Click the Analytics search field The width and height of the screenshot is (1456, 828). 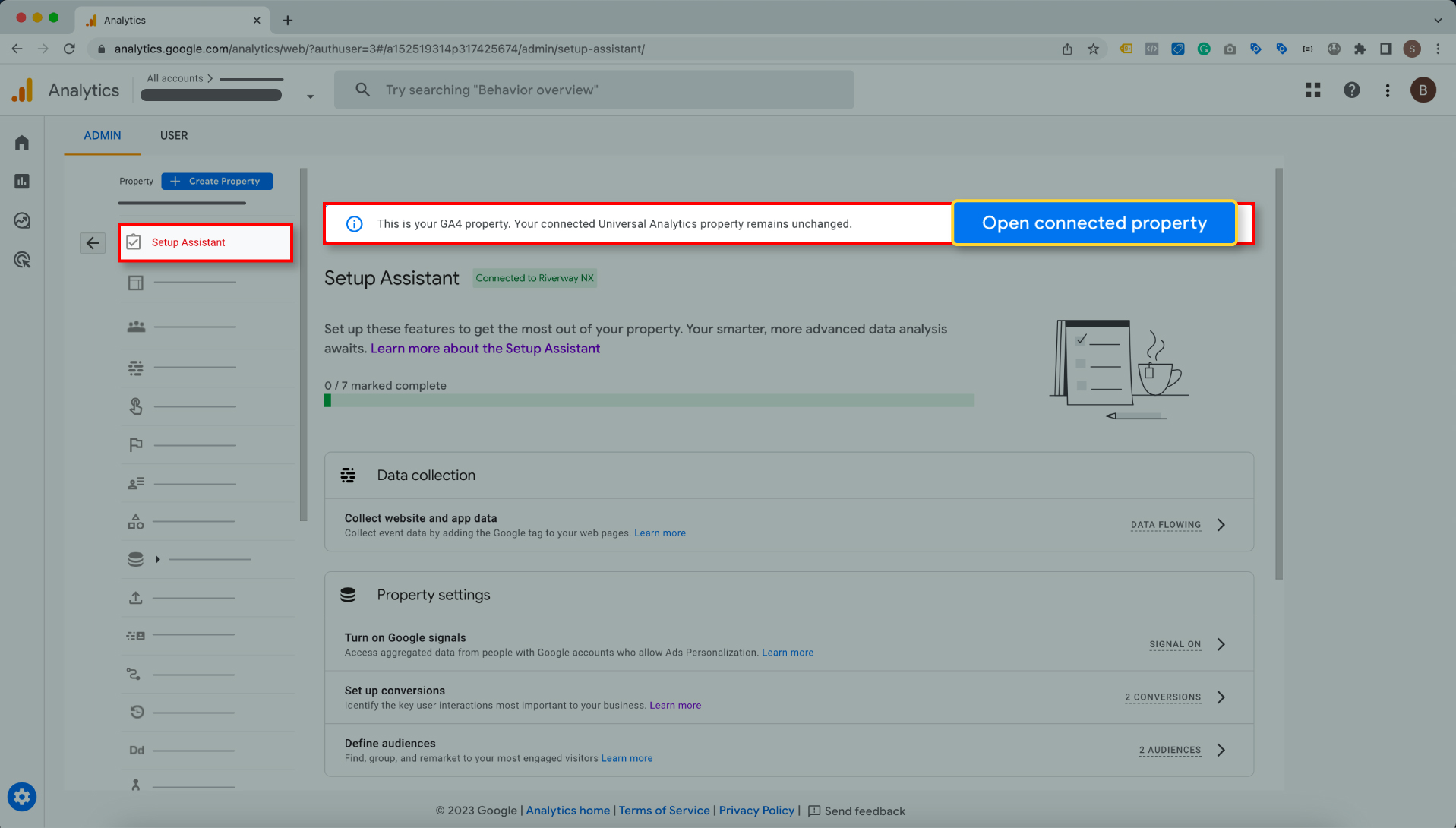(594, 90)
